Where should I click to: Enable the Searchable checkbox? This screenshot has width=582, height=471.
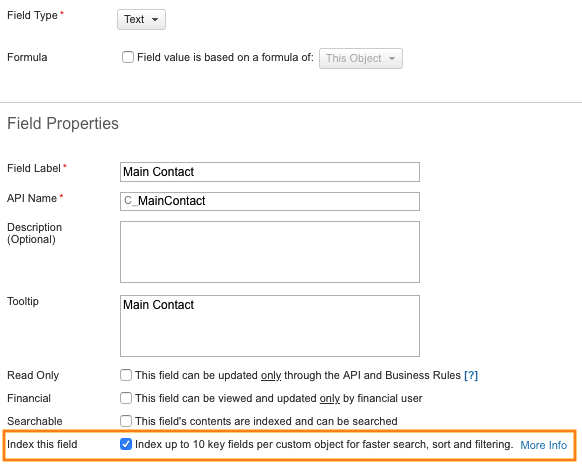tap(126, 421)
